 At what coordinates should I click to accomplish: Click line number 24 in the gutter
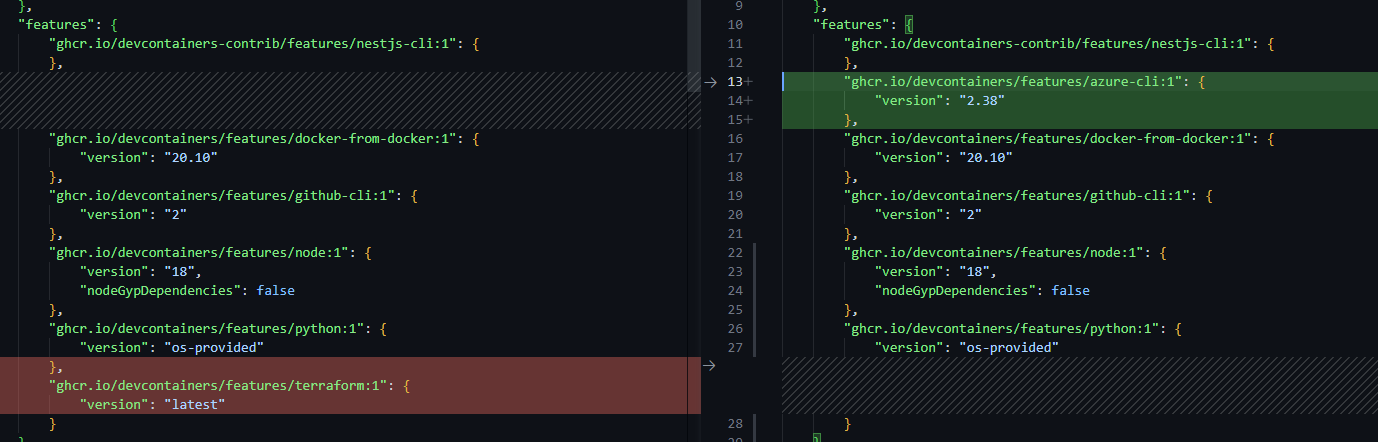(735, 291)
